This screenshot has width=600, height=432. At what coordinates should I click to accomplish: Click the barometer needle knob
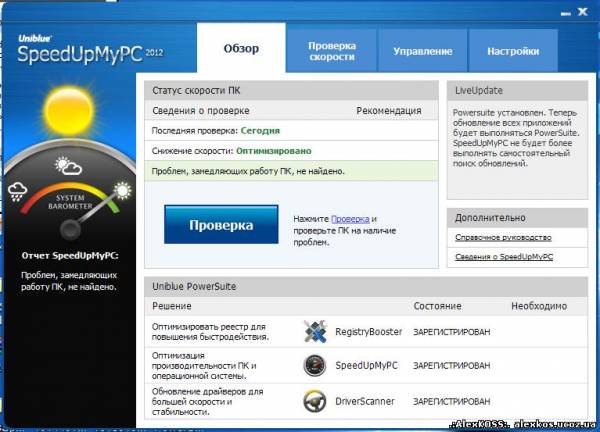tap(70, 230)
